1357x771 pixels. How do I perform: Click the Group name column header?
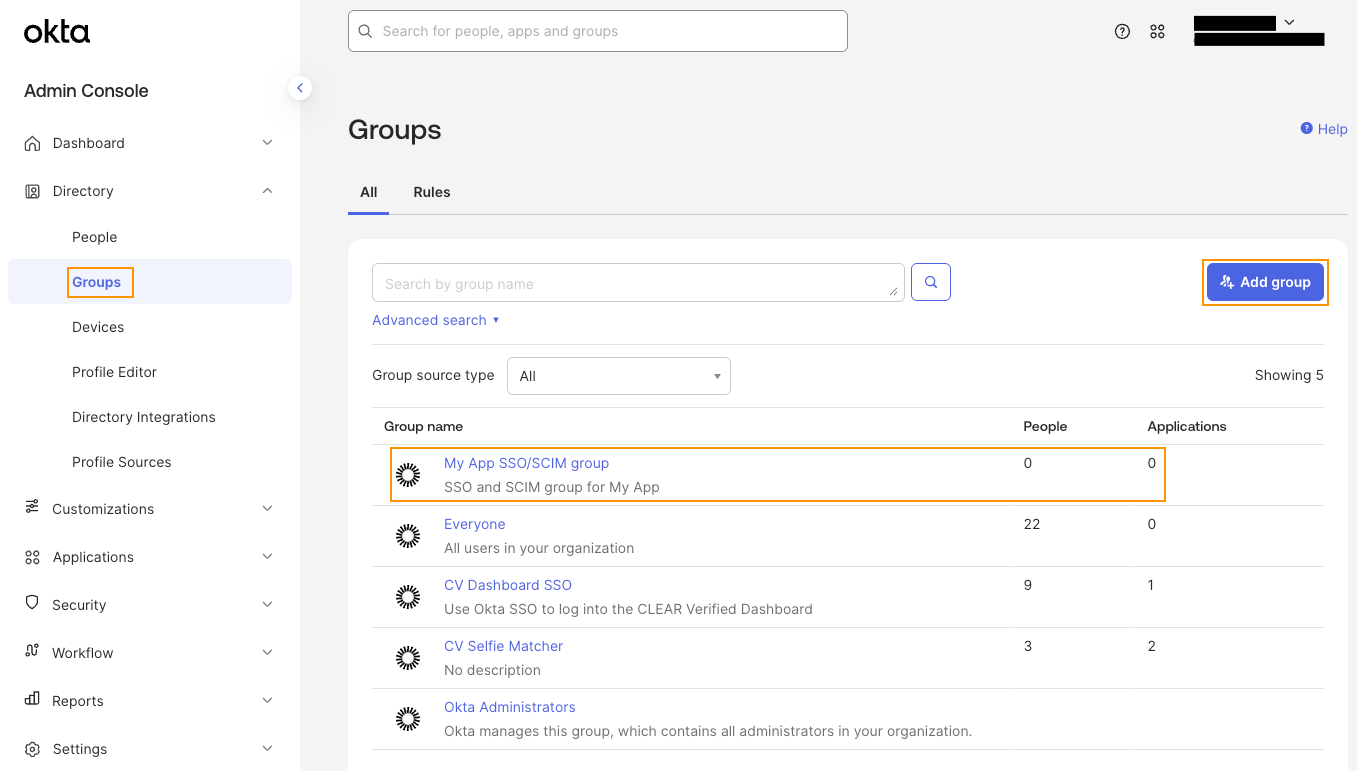[x=424, y=426]
